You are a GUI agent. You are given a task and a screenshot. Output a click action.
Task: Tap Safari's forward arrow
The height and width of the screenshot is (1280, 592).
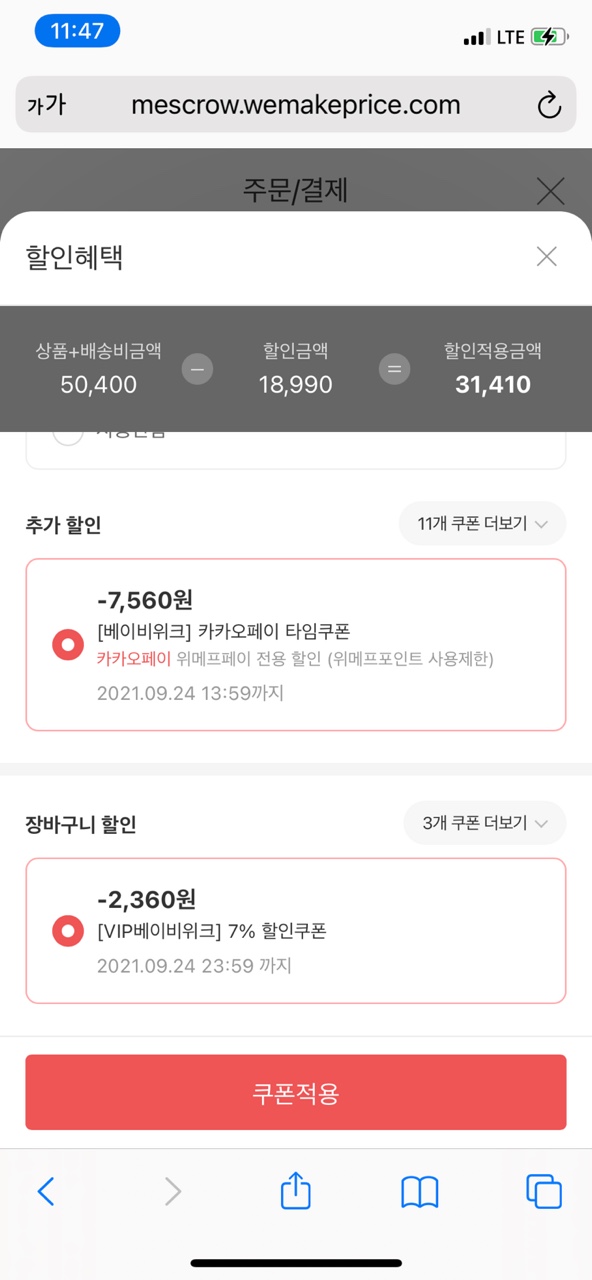173,1191
